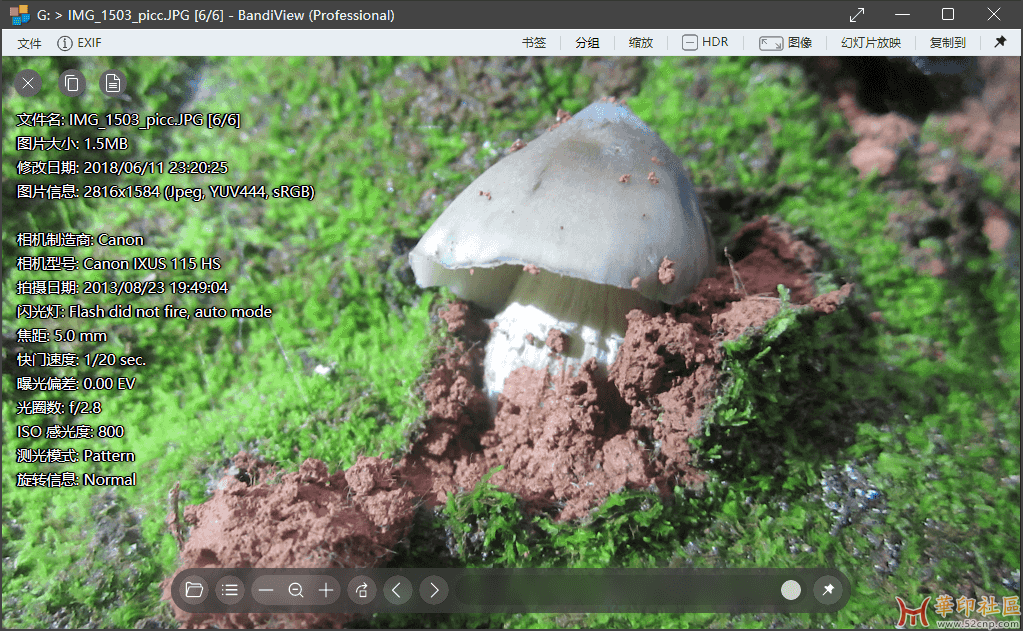Click the 焦距: 5.0 mm line
This screenshot has width=1023, height=631.
click(61, 336)
